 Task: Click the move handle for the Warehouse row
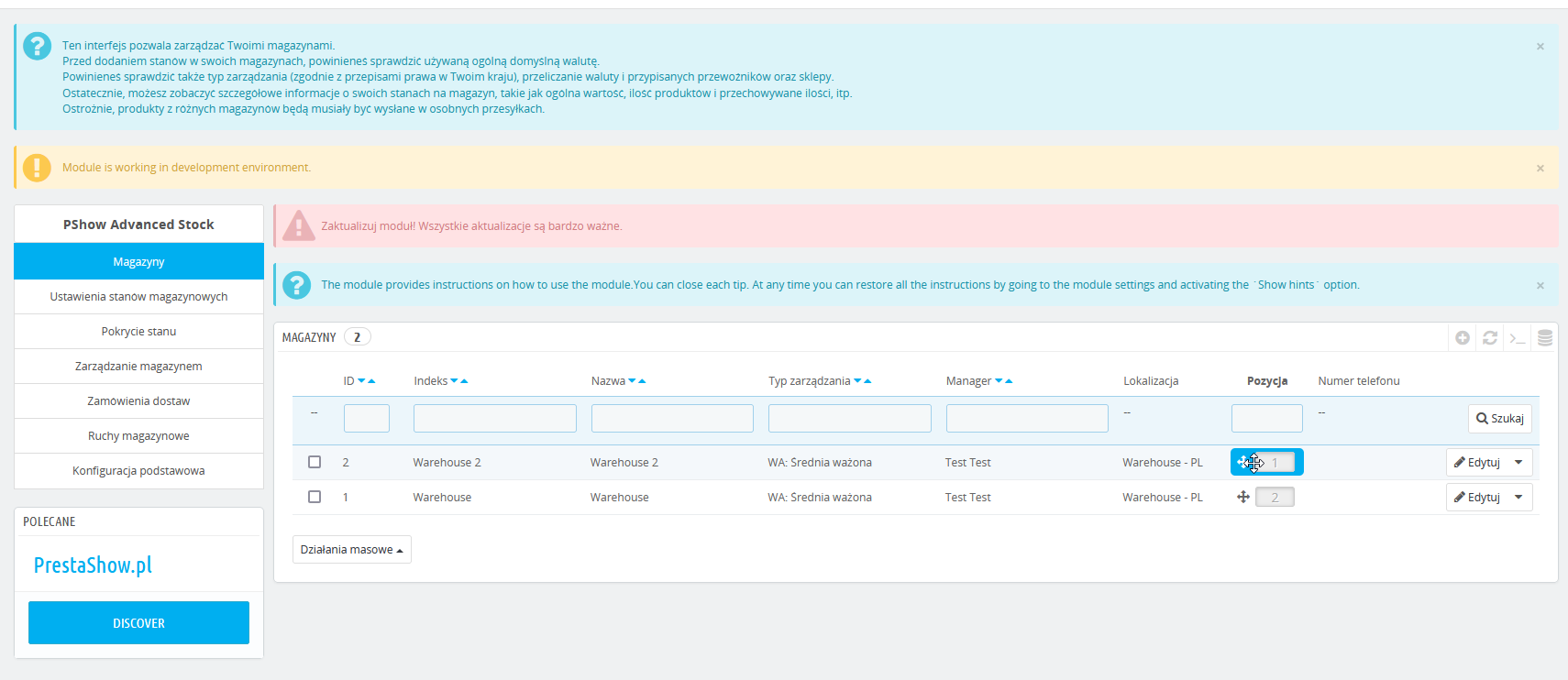pos(1243,497)
